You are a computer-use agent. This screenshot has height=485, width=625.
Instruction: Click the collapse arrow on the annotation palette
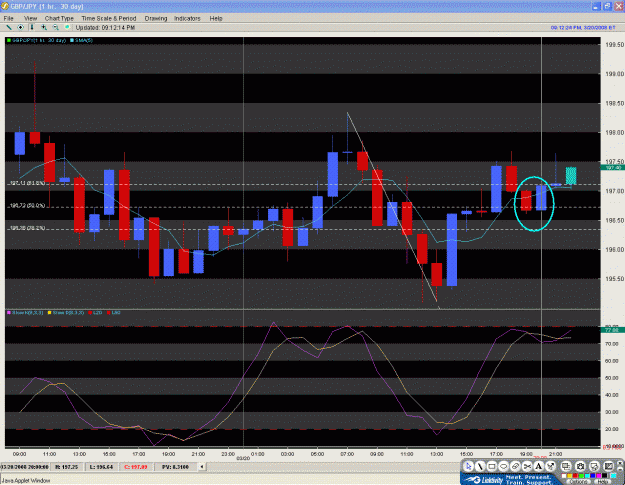(620, 463)
